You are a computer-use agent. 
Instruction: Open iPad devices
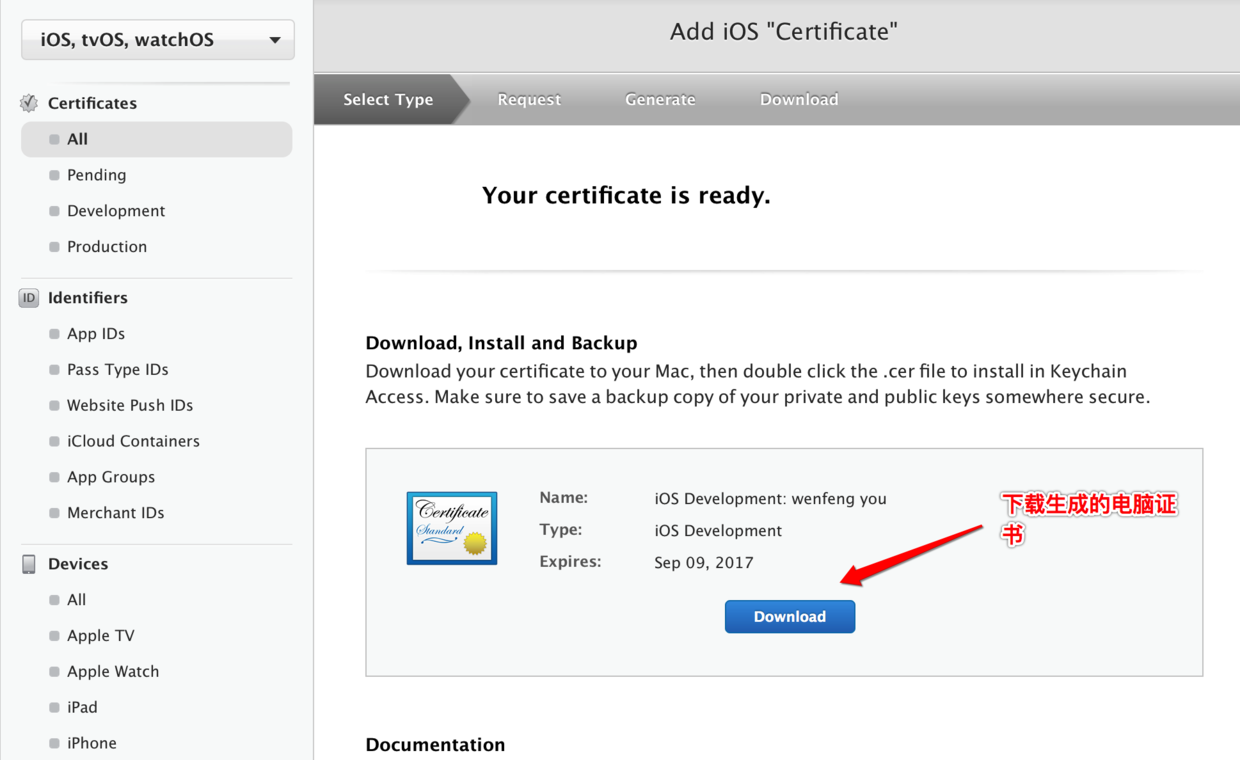[82, 708]
